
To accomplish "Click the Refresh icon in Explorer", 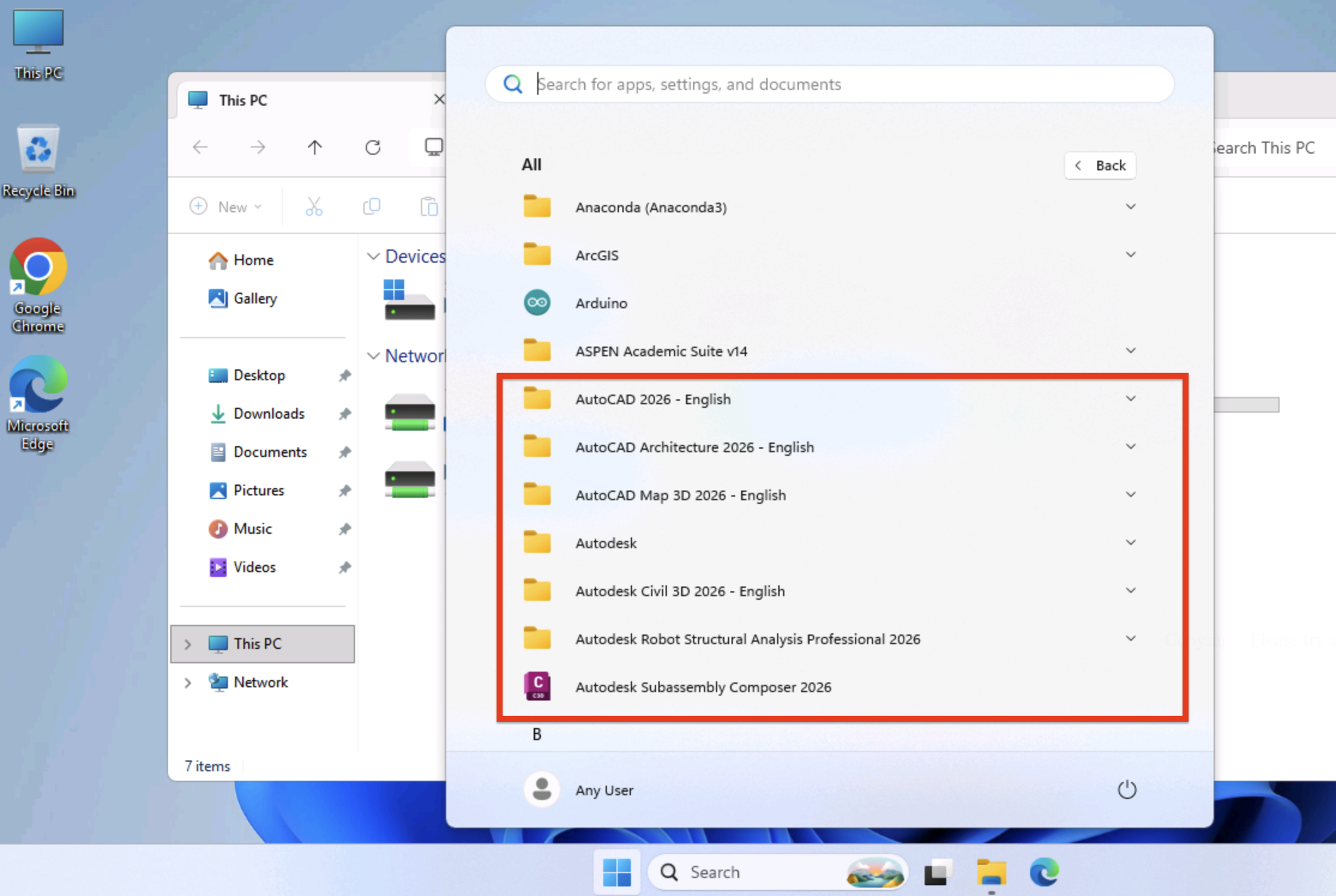I will point(373,148).
